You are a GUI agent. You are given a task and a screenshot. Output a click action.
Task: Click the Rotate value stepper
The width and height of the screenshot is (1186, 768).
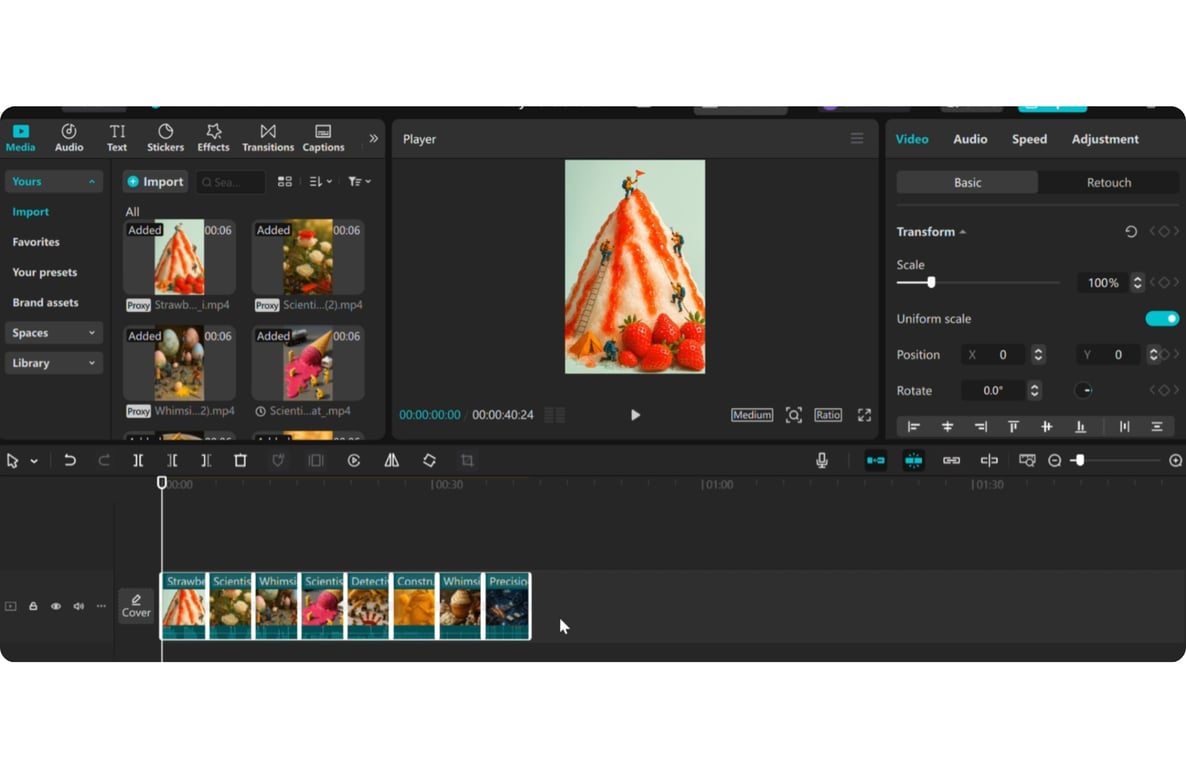pyautogui.click(x=1034, y=390)
